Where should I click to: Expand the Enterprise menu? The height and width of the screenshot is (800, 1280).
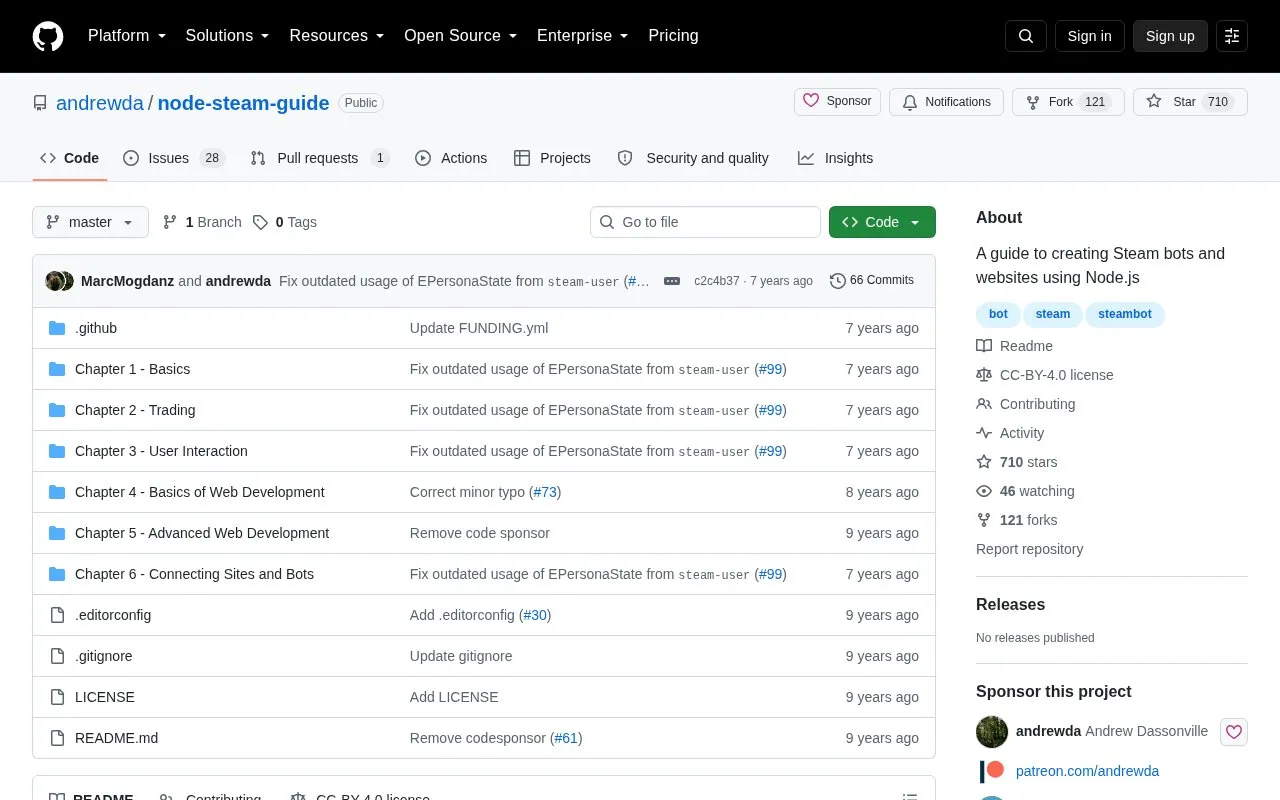(583, 36)
